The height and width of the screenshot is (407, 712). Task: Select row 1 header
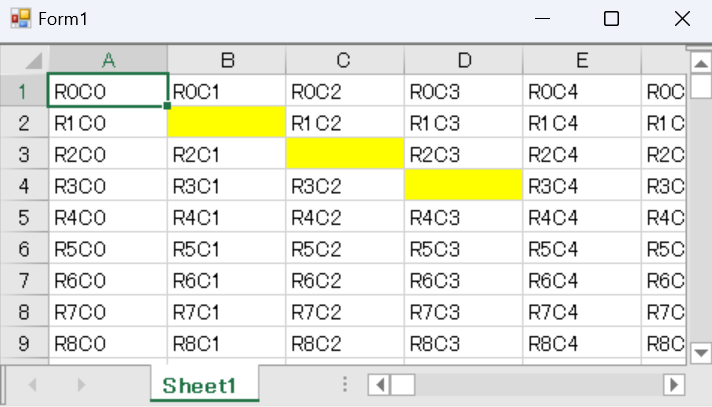[25, 91]
